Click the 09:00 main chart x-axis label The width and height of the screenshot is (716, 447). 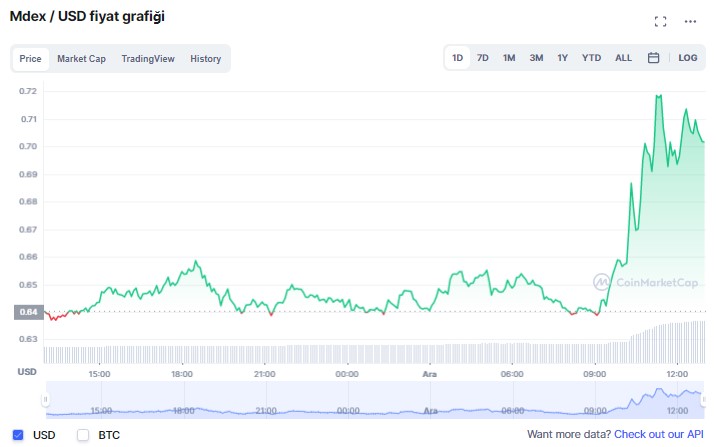595,374
